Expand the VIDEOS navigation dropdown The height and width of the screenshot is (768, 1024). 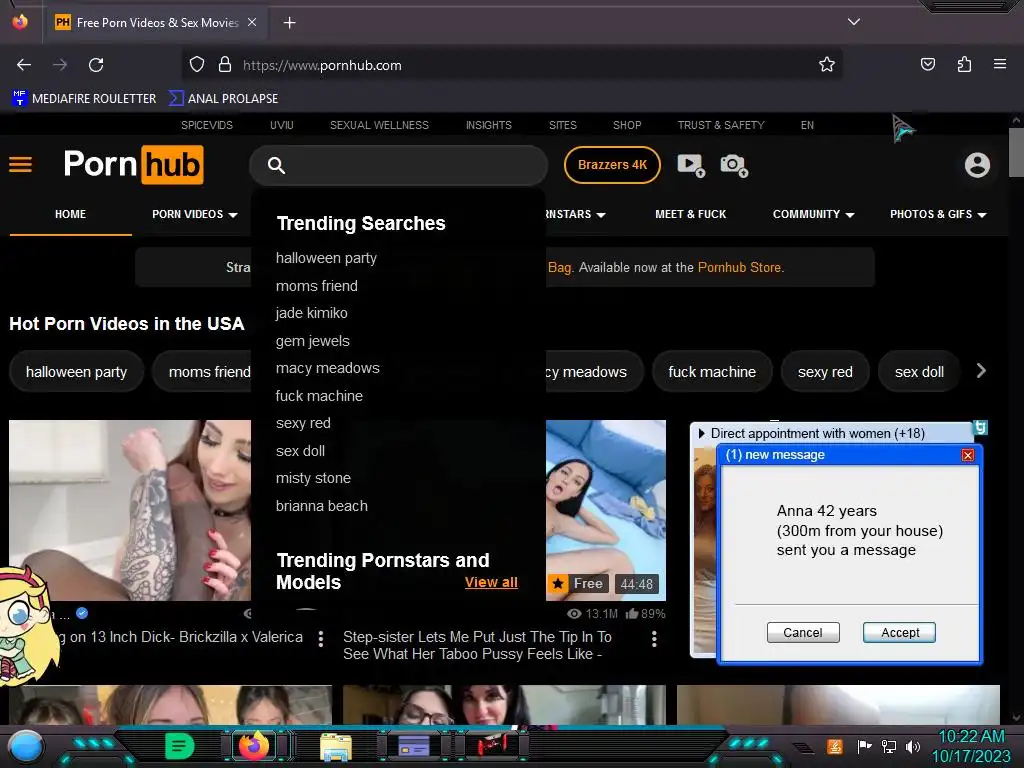[x=195, y=214]
